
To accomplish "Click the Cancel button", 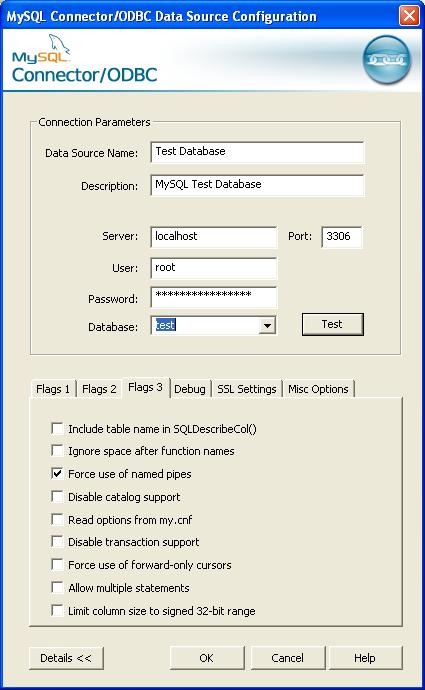I will pyautogui.click(x=287, y=658).
